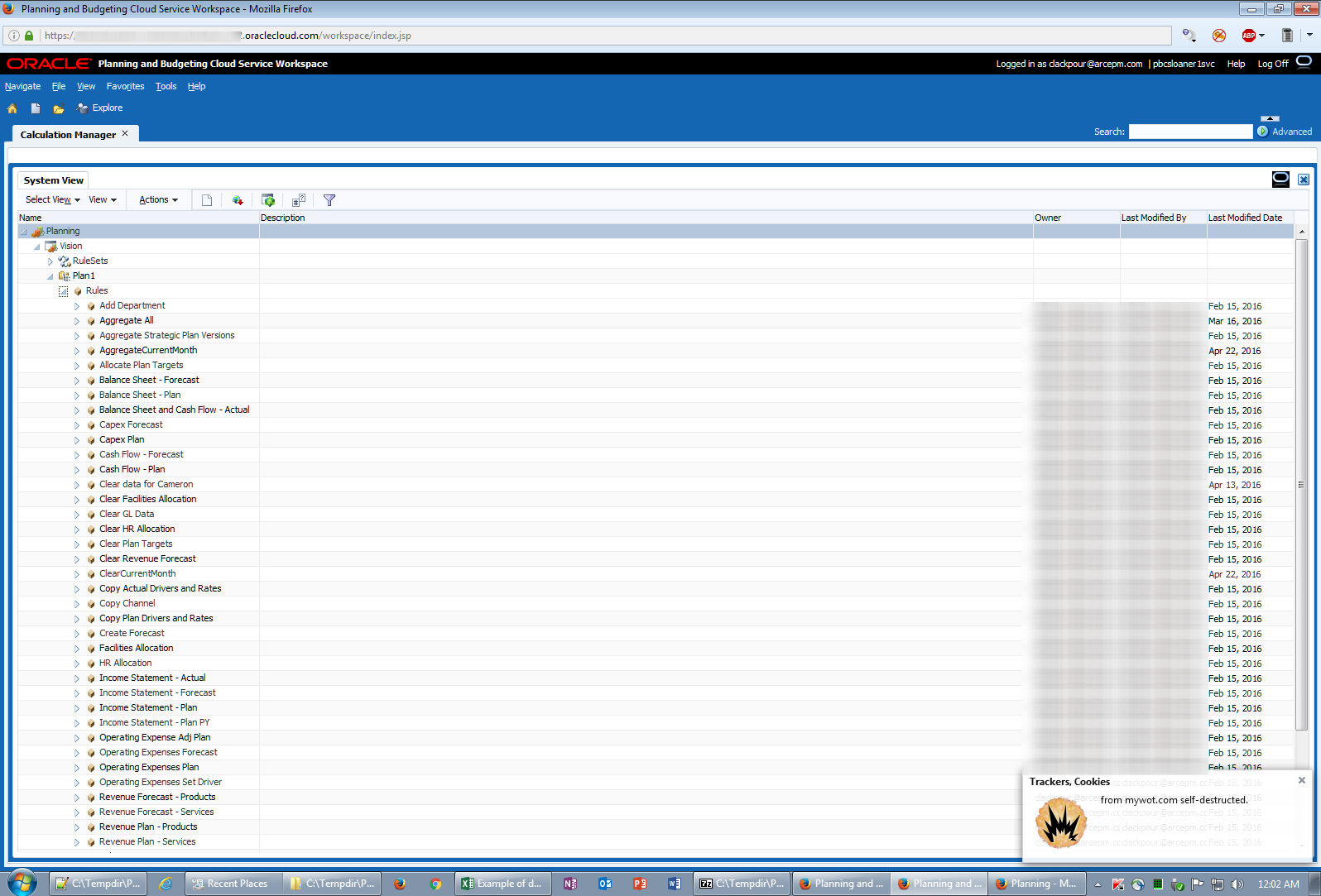The width and height of the screenshot is (1321, 896).
Task: Click the Database Properties icon in System View toolbar
Action: [268, 200]
